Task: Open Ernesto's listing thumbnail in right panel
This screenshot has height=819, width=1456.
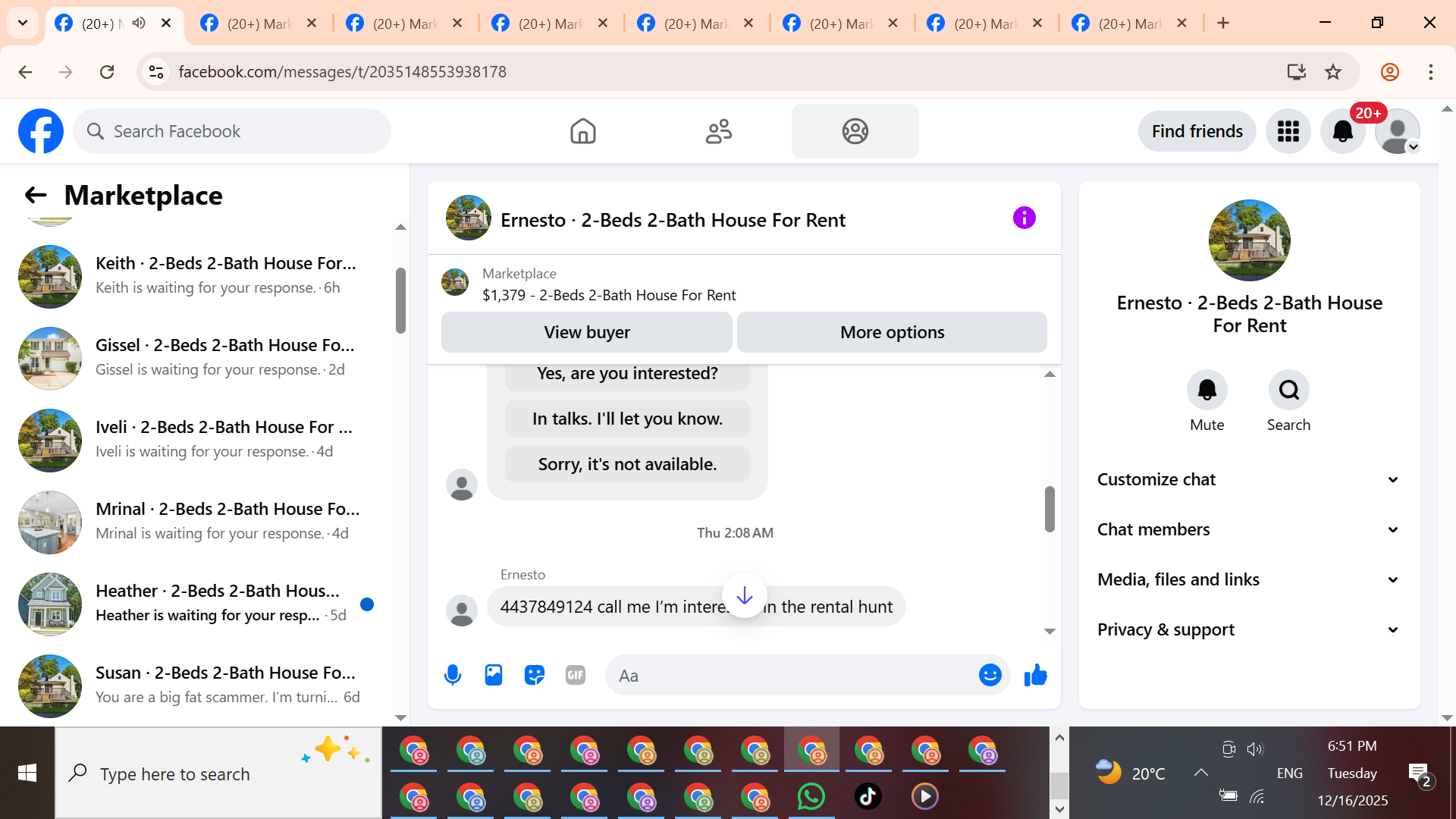Action: pos(1250,240)
